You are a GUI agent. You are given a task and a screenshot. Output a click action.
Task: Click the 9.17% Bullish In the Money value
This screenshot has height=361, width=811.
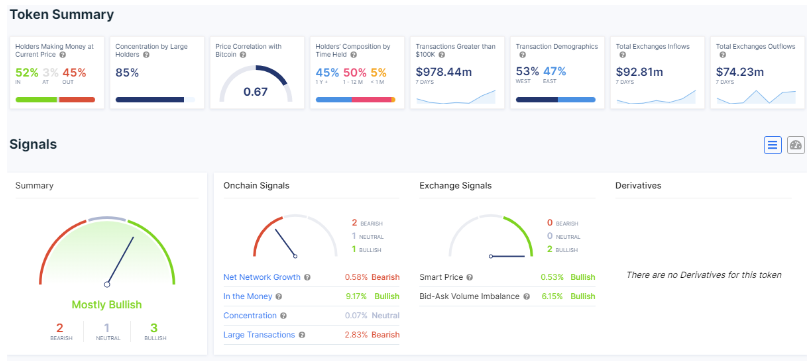click(x=372, y=296)
